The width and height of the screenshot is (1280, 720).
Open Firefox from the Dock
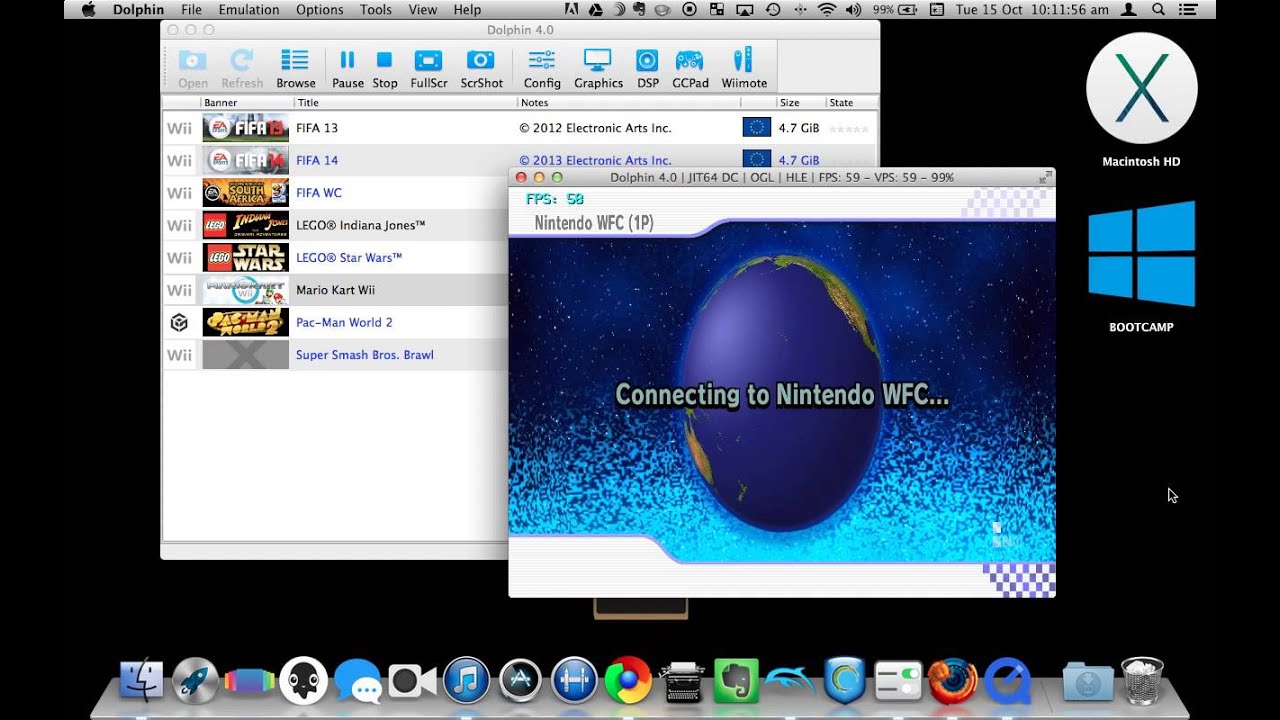click(x=953, y=681)
